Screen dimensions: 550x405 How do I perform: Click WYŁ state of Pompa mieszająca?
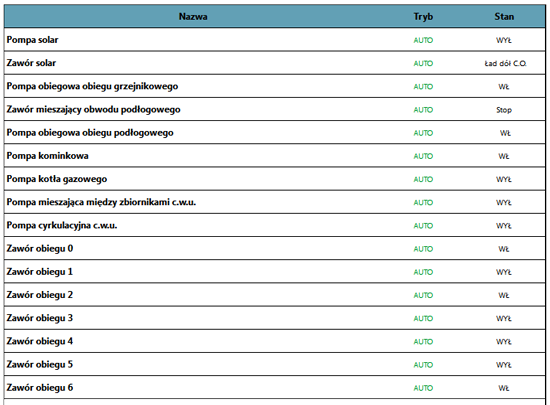click(x=504, y=202)
